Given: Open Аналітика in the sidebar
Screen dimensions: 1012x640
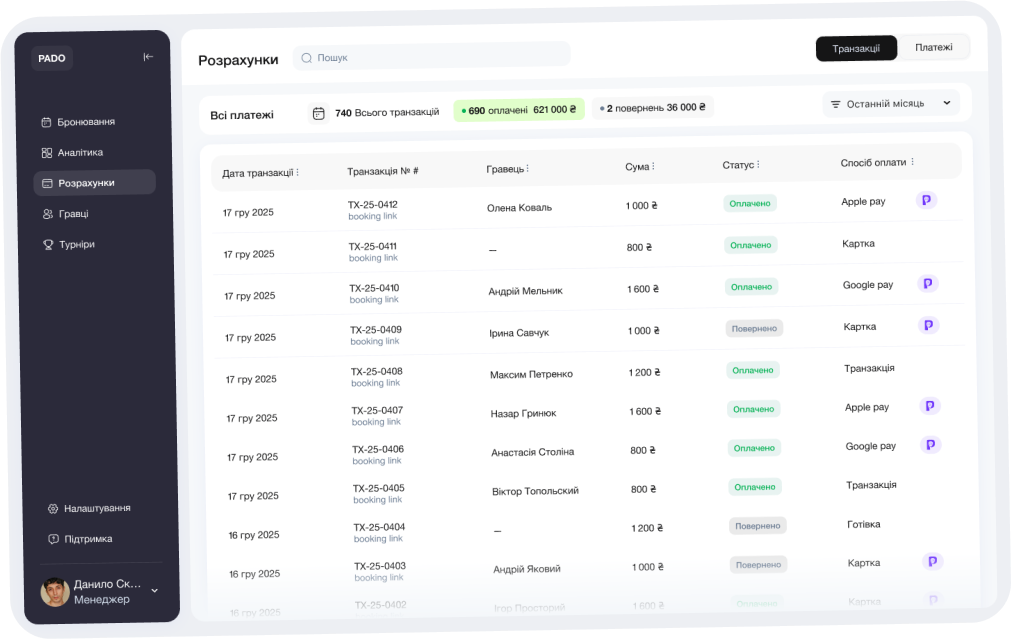Looking at the screenshot, I should click(80, 152).
